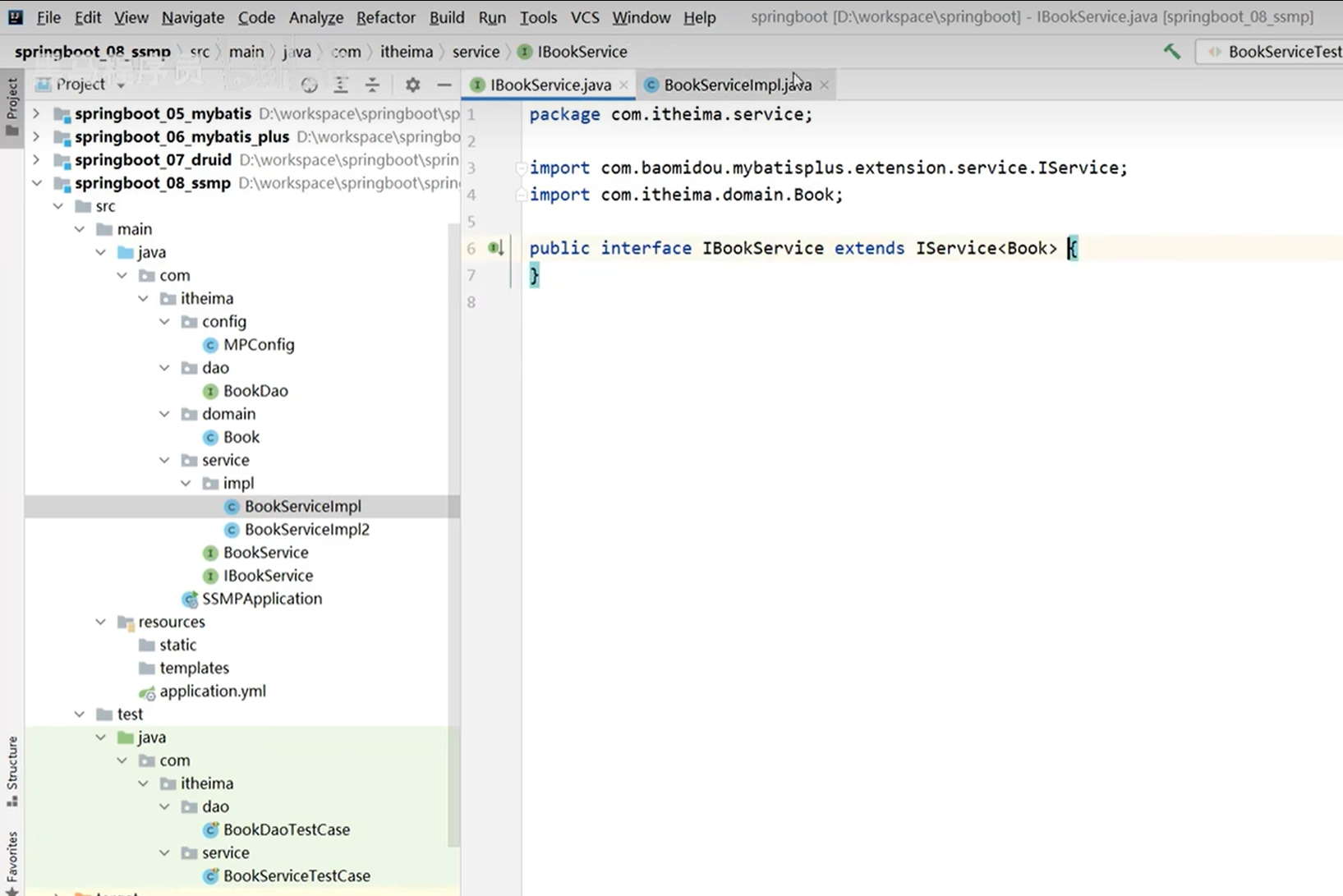Click the Build project hammer icon
Viewport: 1343px width, 896px height.
pos(1172,52)
